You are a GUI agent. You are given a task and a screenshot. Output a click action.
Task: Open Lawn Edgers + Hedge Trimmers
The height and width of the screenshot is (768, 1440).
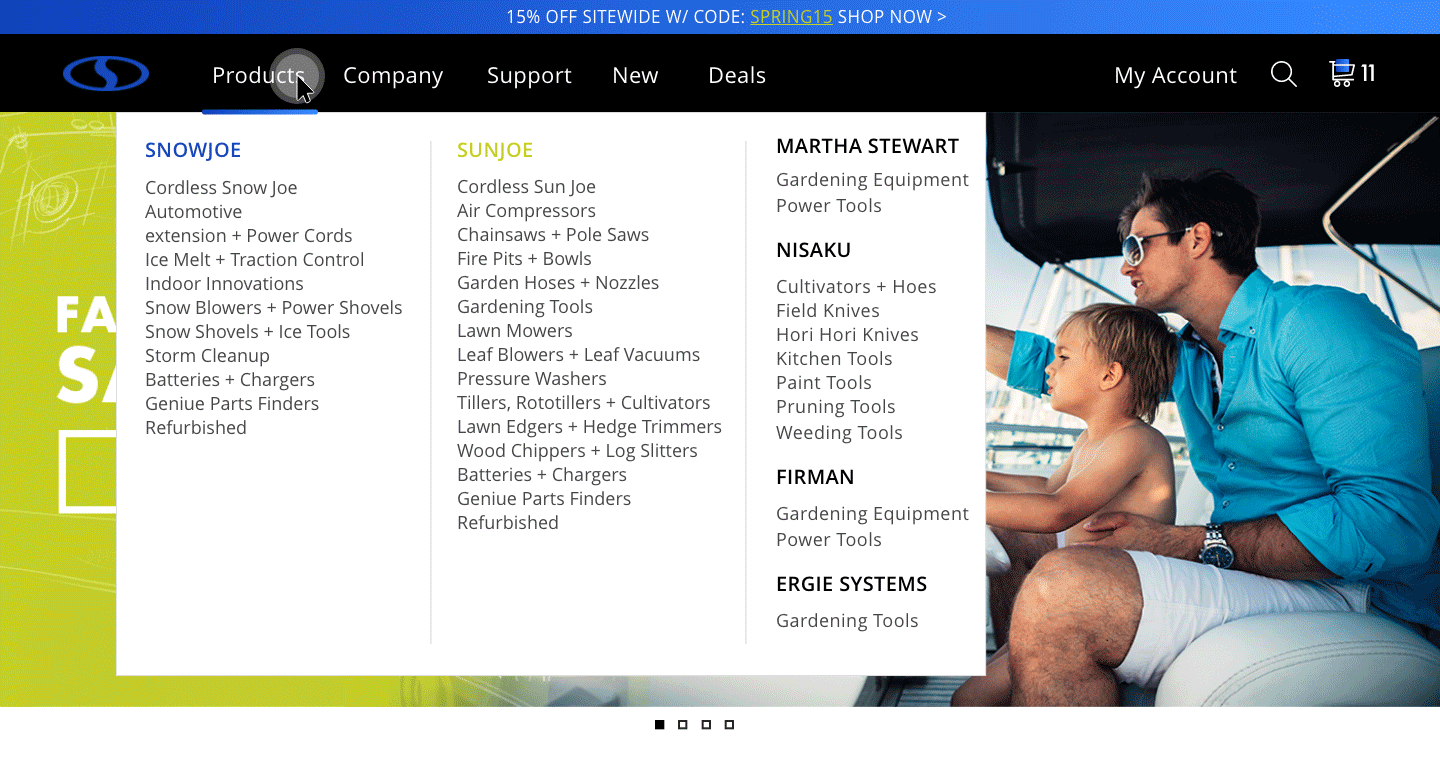[x=589, y=427]
